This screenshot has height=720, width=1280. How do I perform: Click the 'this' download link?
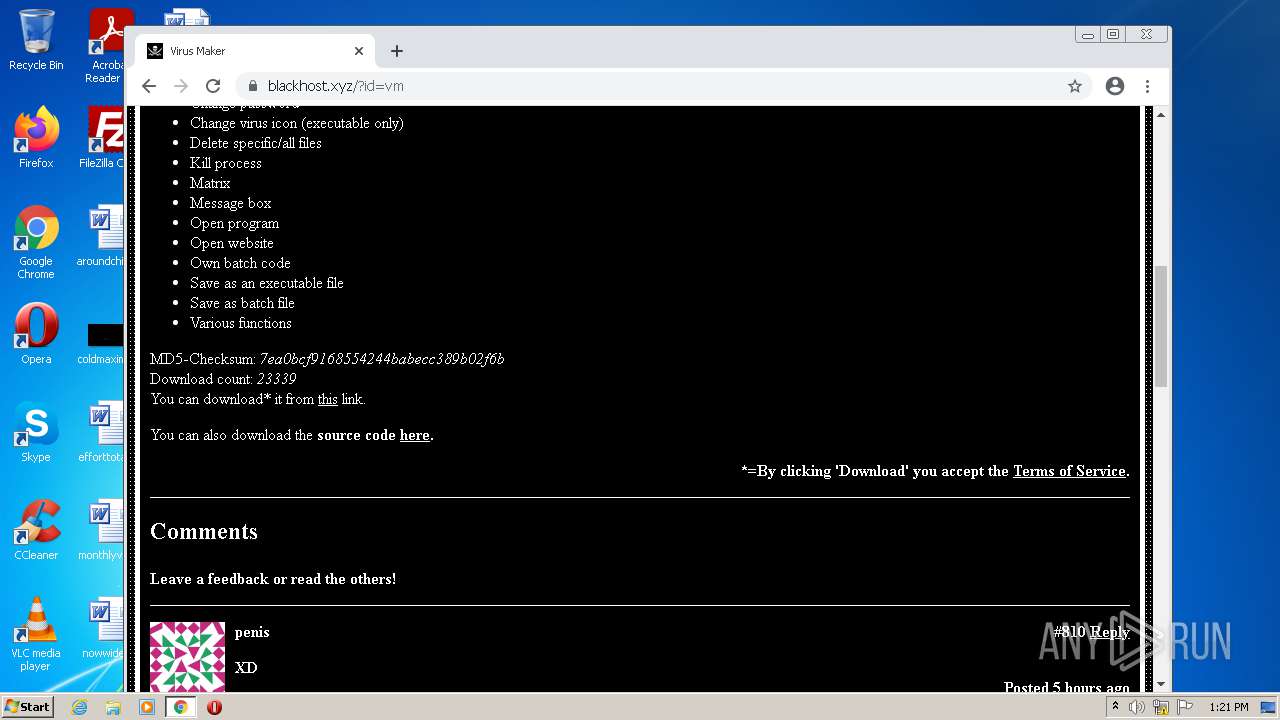[328, 399]
